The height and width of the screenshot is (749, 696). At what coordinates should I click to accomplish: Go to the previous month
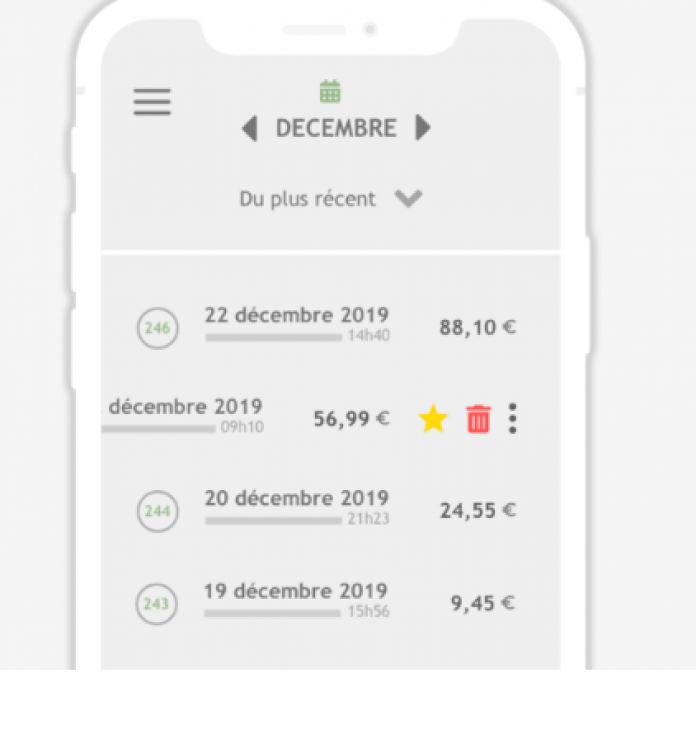click(x=250, y=128)
